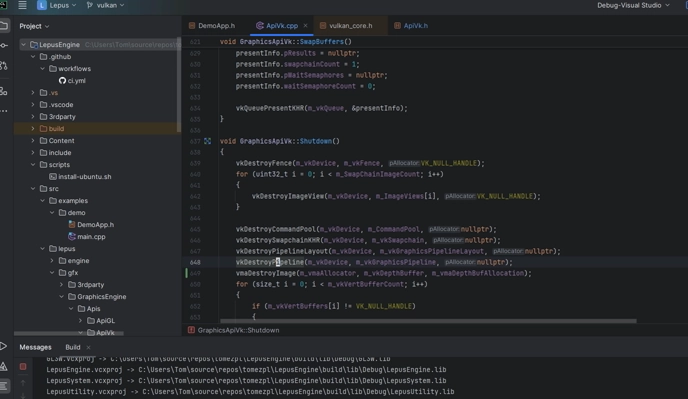This screenshot has width=688, height=399.
Task: Select the Build tab in Messages
Action: coord(73,347)
